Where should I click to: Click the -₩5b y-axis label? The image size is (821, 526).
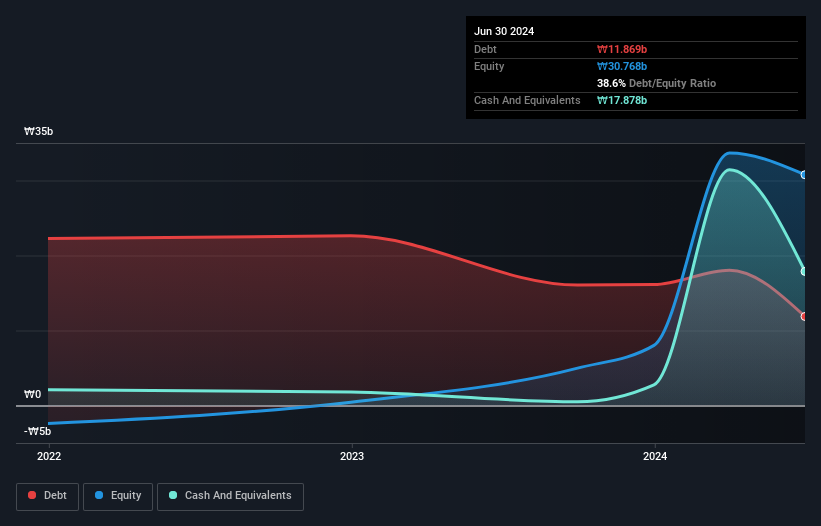(38, 431)
